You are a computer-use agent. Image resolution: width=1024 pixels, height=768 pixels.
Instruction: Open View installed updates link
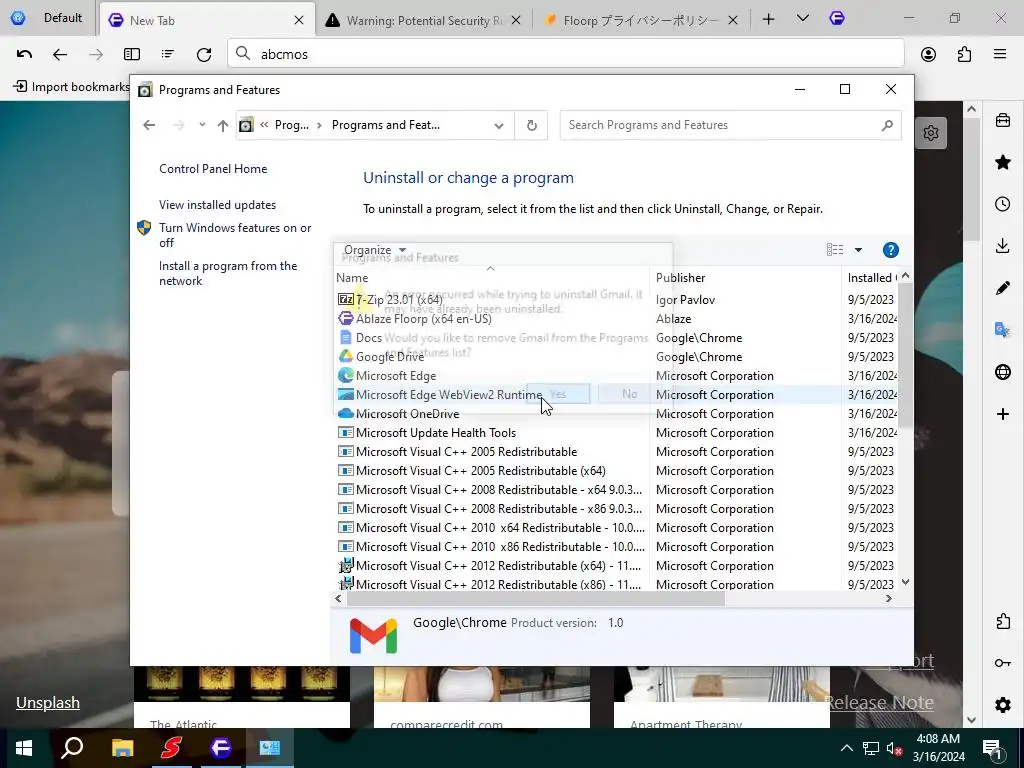[x=217, y=204]
